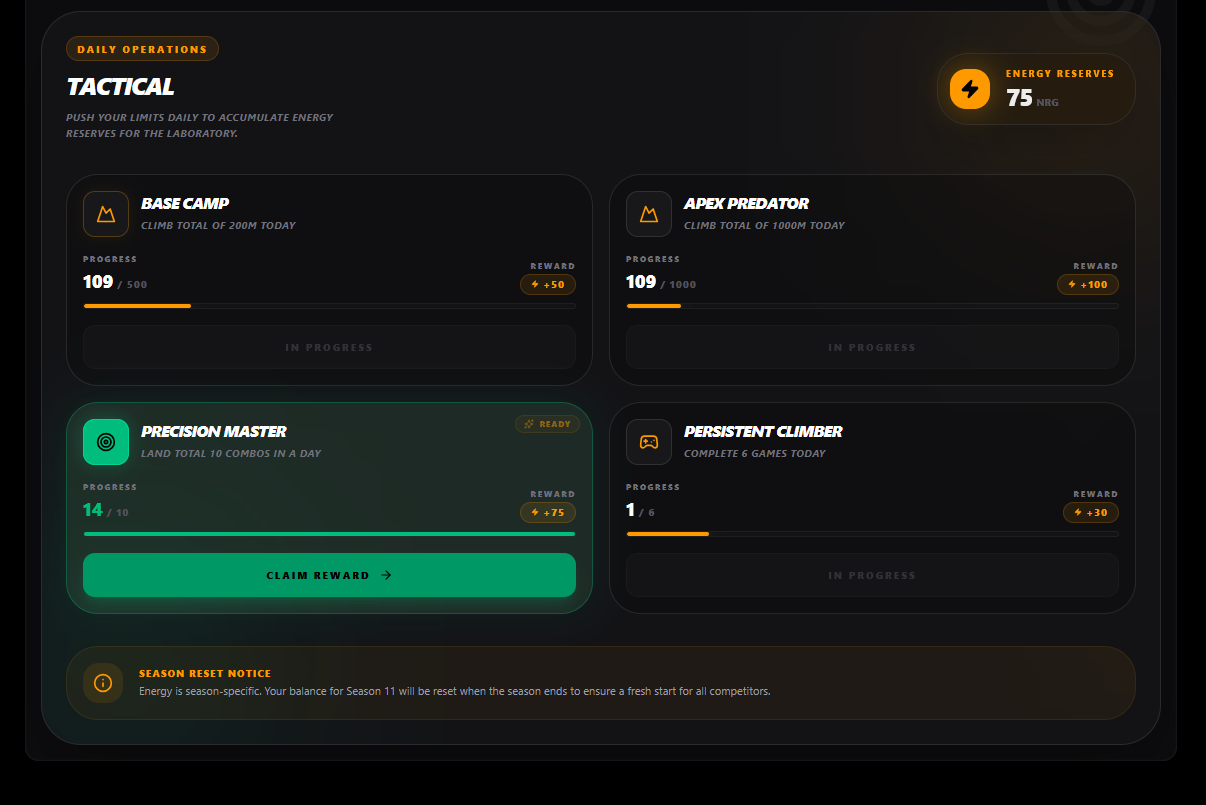1206x805 pixels.
Task: Click 'Climb total of 200M today' text
Action: click(218, 226)
